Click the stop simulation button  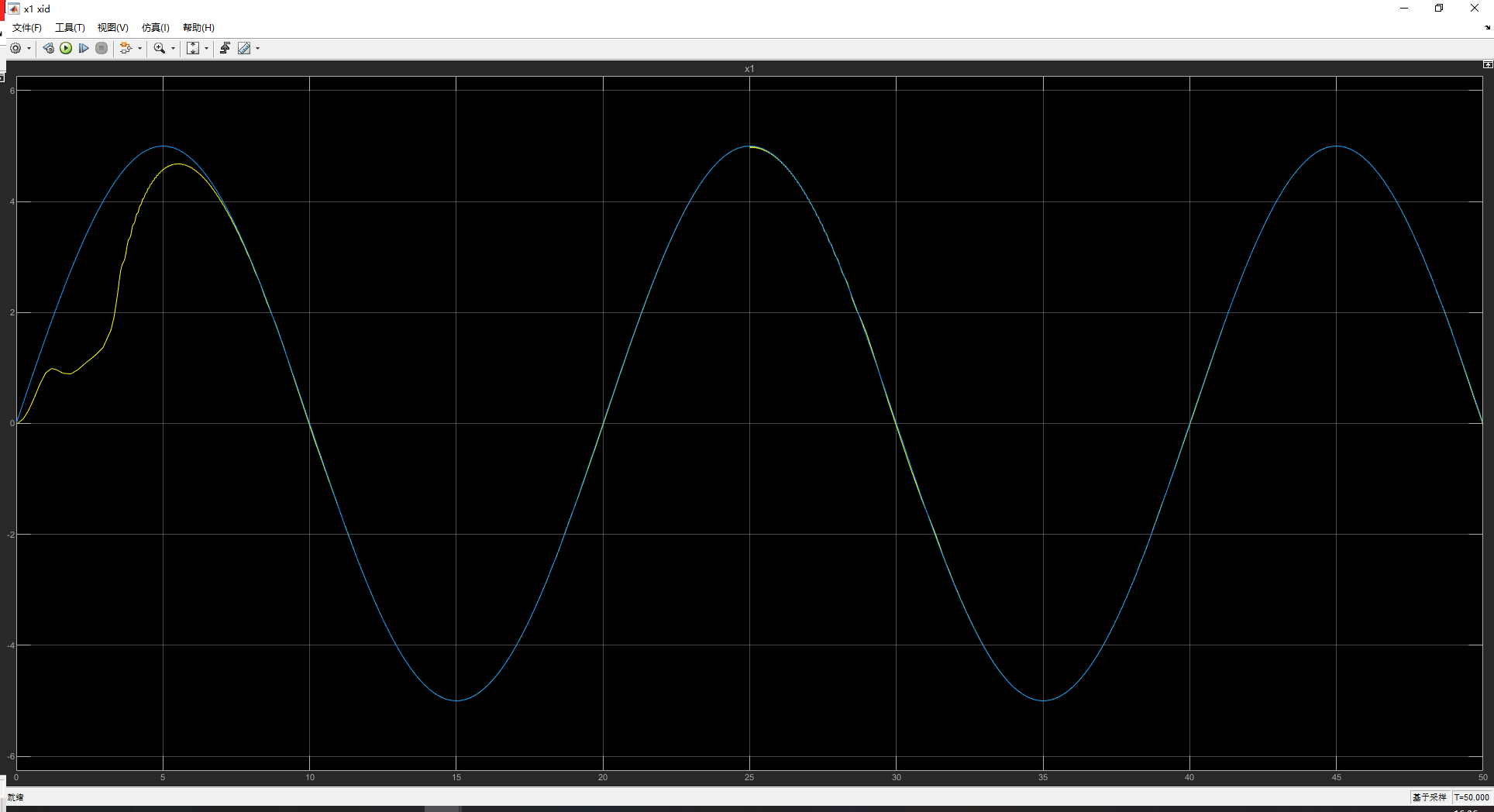tap(102, 48)
